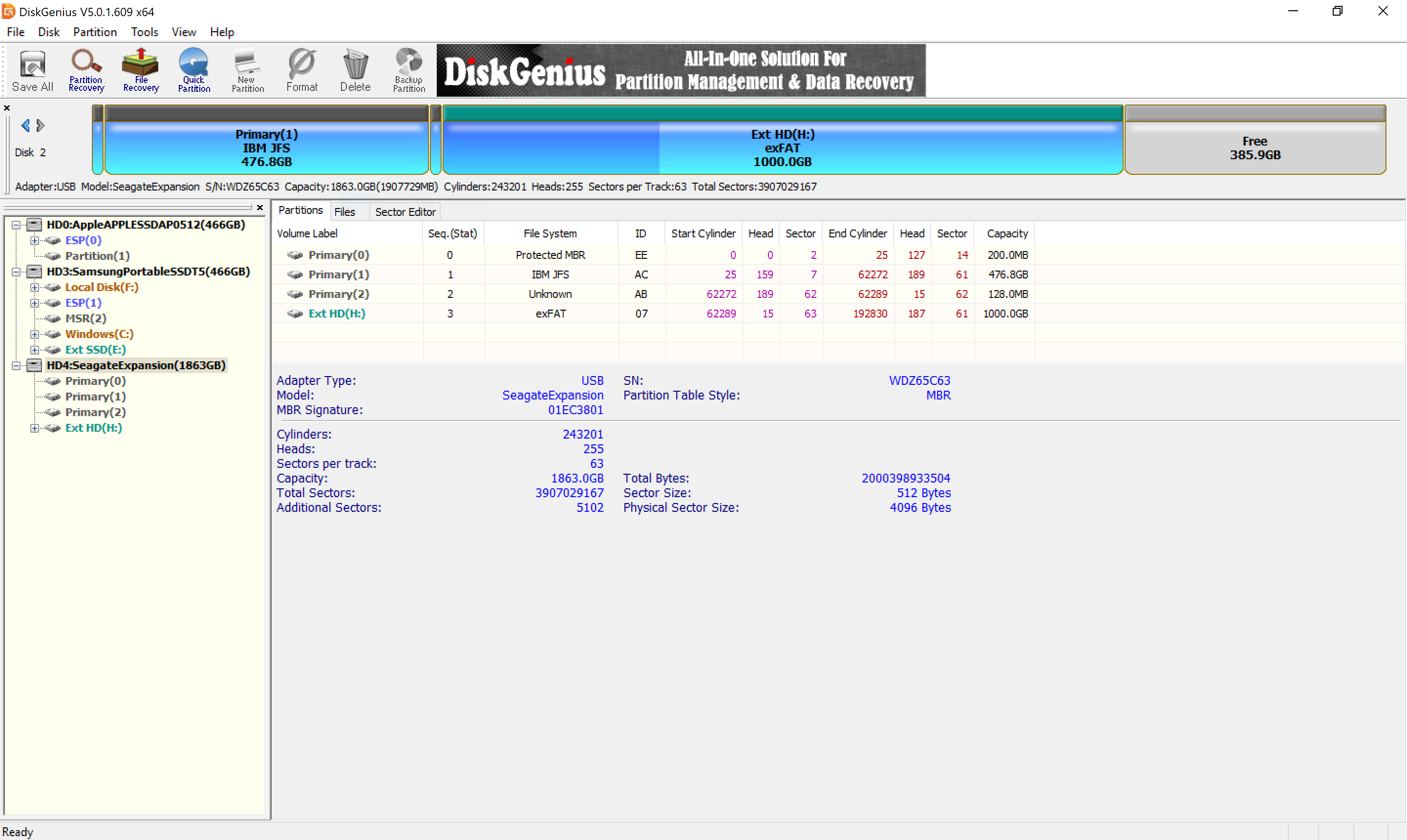Open the View menu
Image resolution: width=1407 pixels, height=840 pixels.
184,32
